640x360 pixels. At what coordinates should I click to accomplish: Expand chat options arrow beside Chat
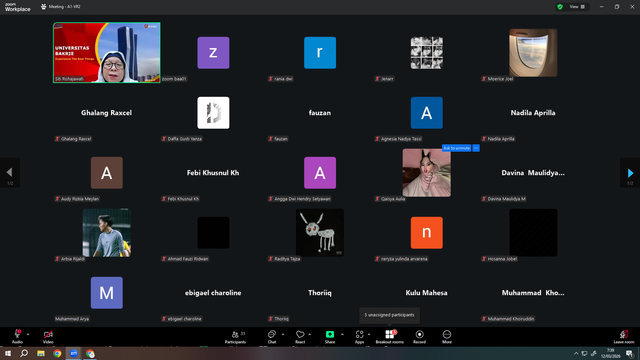[283, 334]
